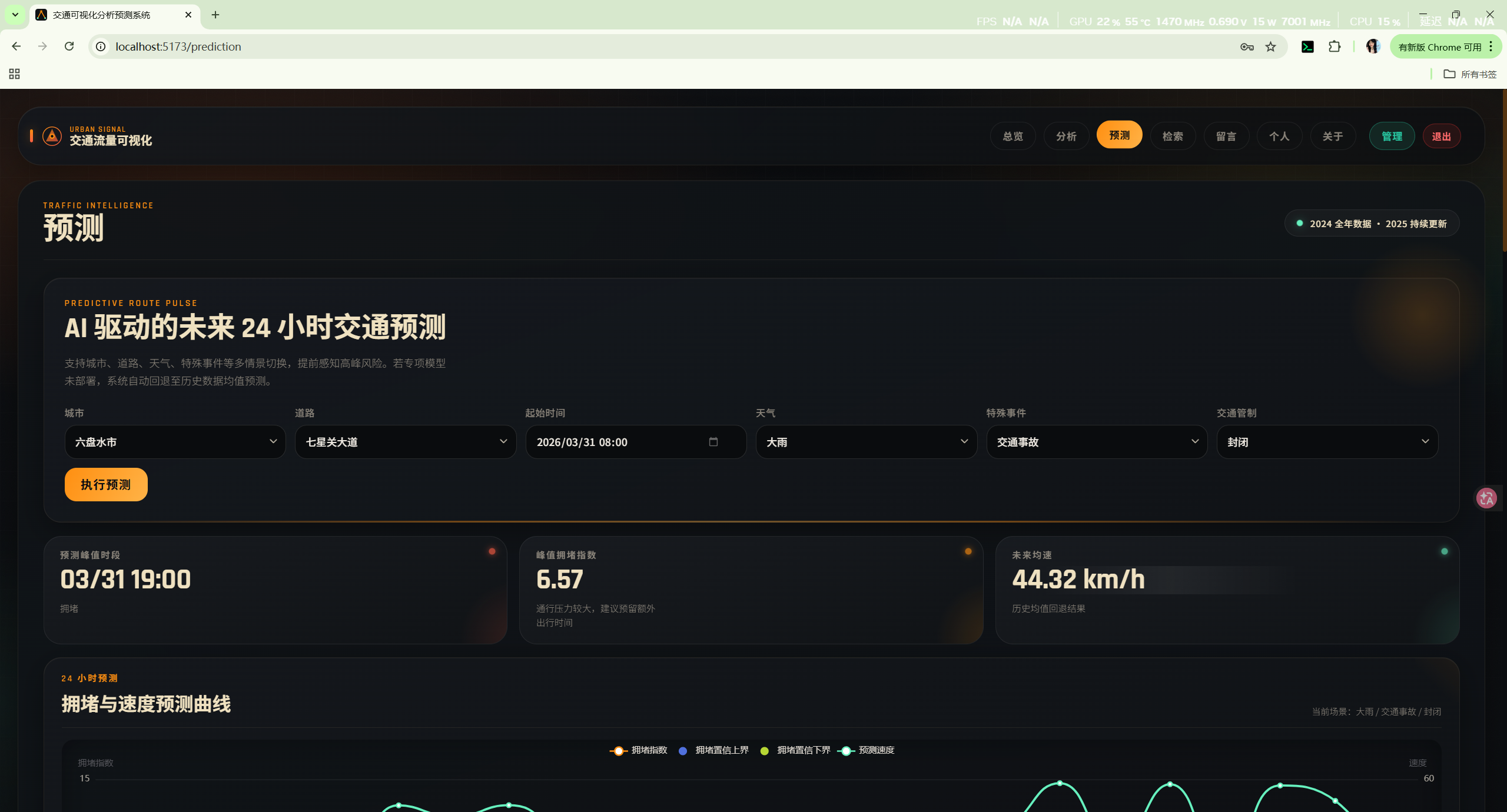
Task: Toggle the 拥堵置信下界 green legend swatch
Action: [x=765, y=751]
